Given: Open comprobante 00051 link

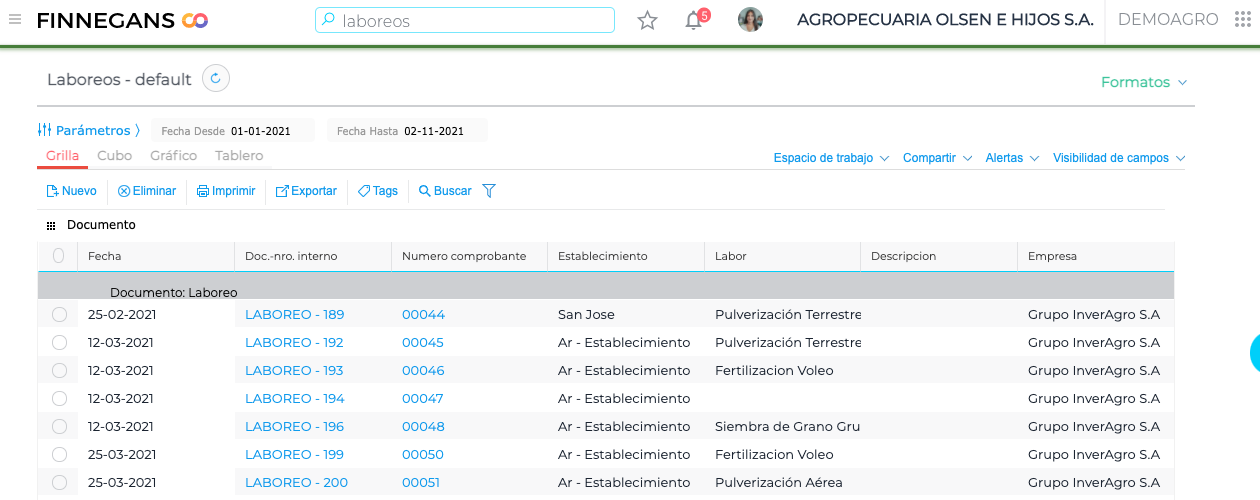Looking at the screenshot, I should pos(421,482).
